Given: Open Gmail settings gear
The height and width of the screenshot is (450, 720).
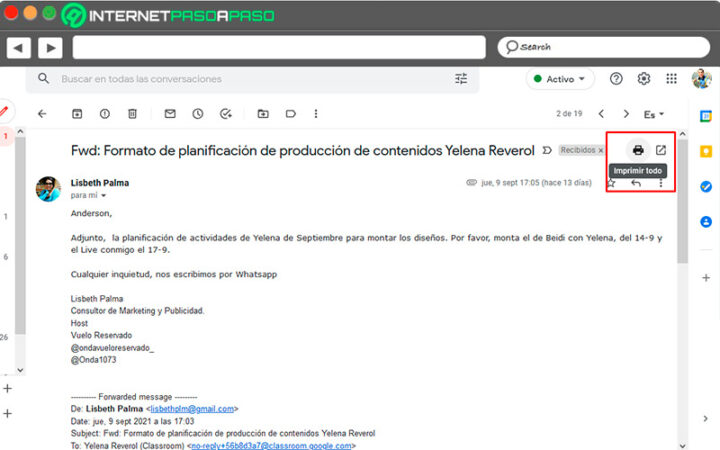Looking at the screenshot, I should pos(644,79).
